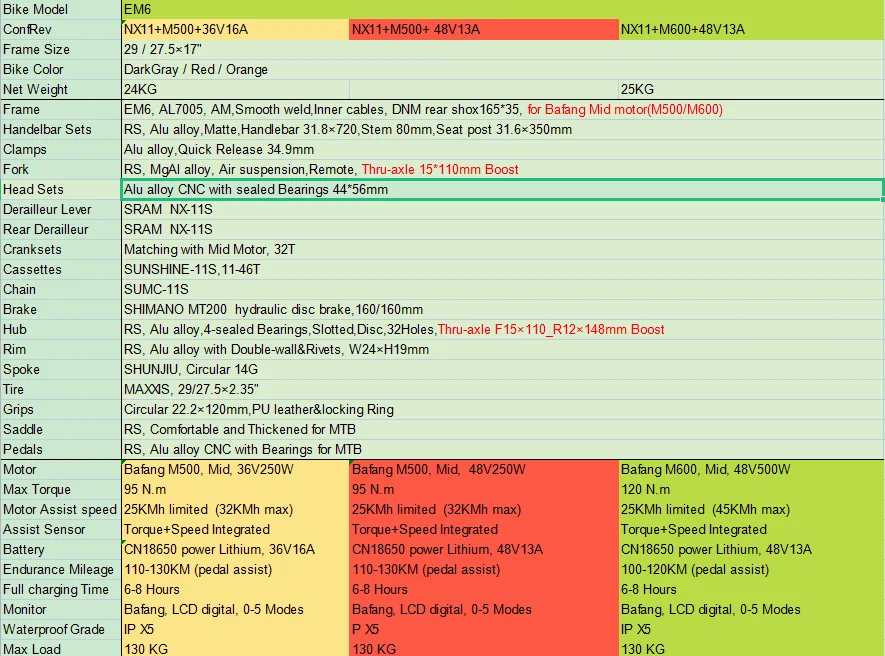The image size is (885, 656).
Task: Click the yellow 6-8 Hours charging cell
Action: pyautogui.click(x=235, y=589)
